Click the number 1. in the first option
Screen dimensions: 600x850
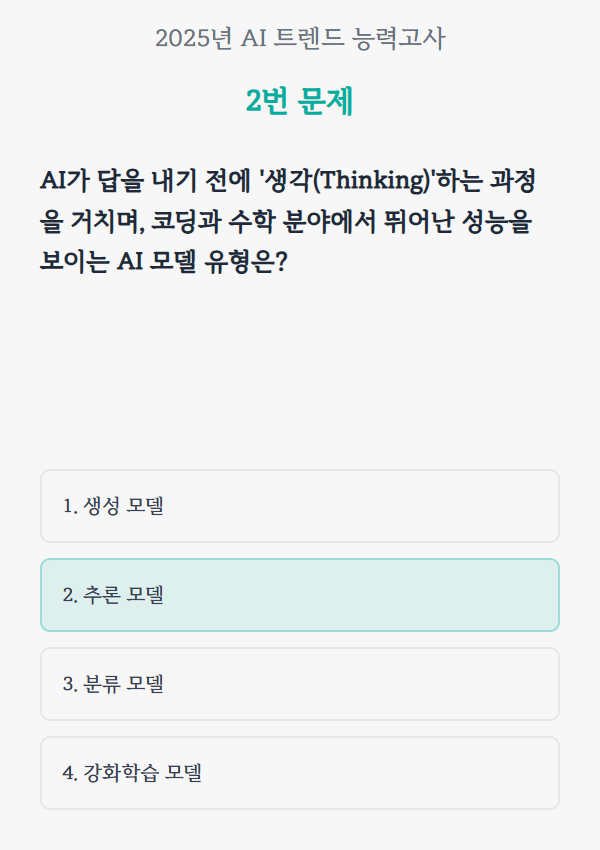70,506
